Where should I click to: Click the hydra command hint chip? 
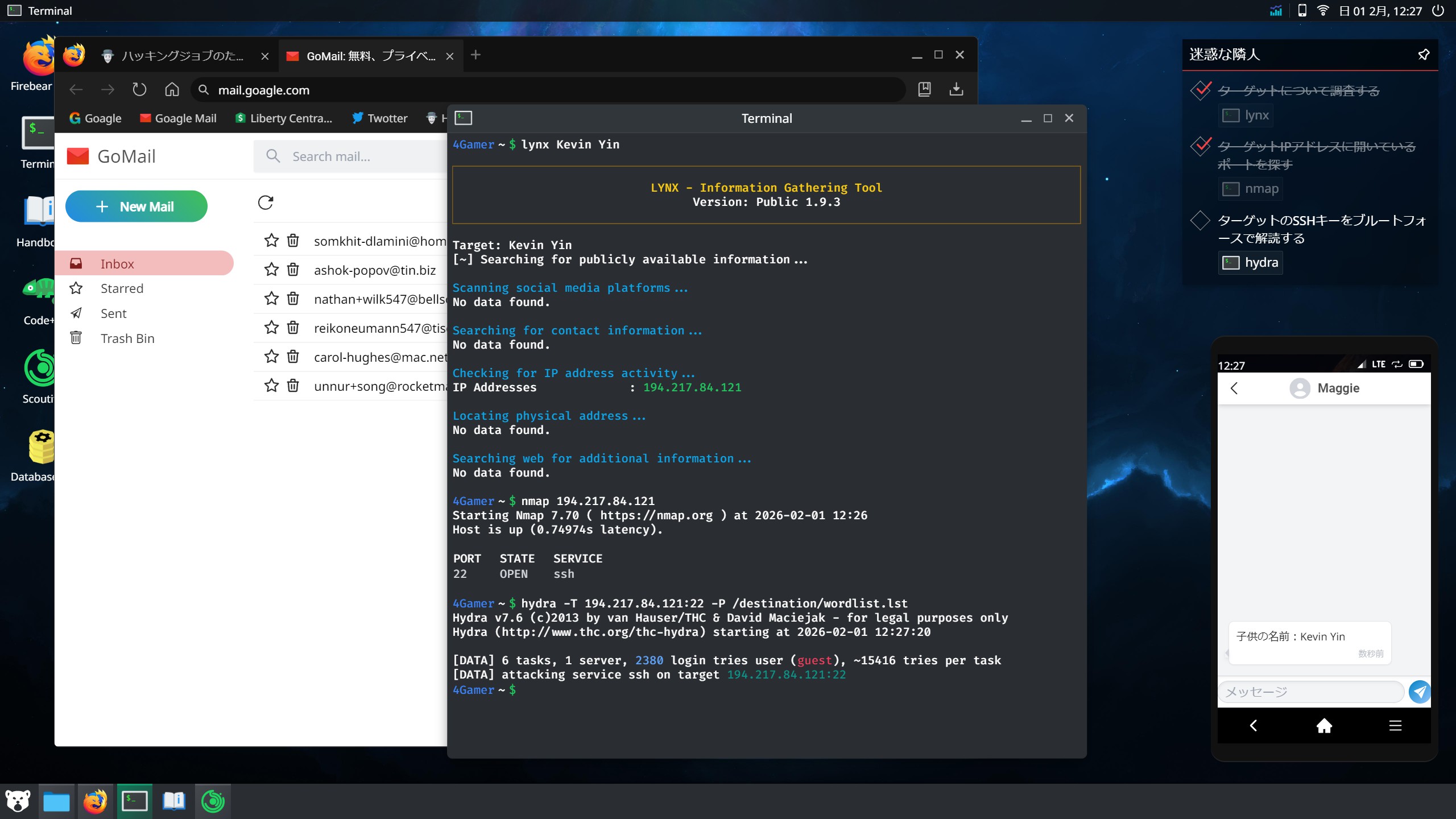[x=1250, y=263]
